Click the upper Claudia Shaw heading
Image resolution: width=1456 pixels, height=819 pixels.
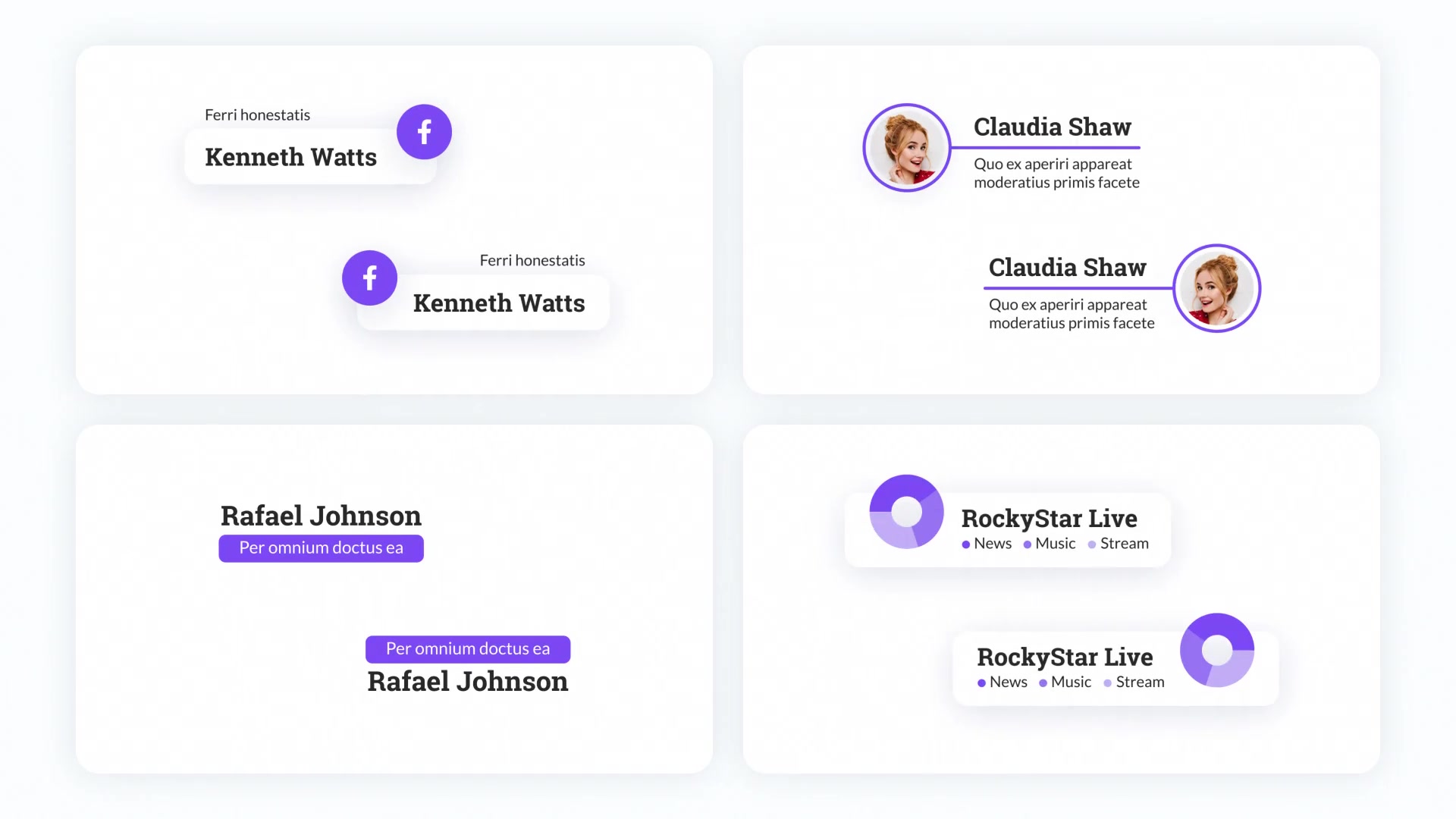1052,127
